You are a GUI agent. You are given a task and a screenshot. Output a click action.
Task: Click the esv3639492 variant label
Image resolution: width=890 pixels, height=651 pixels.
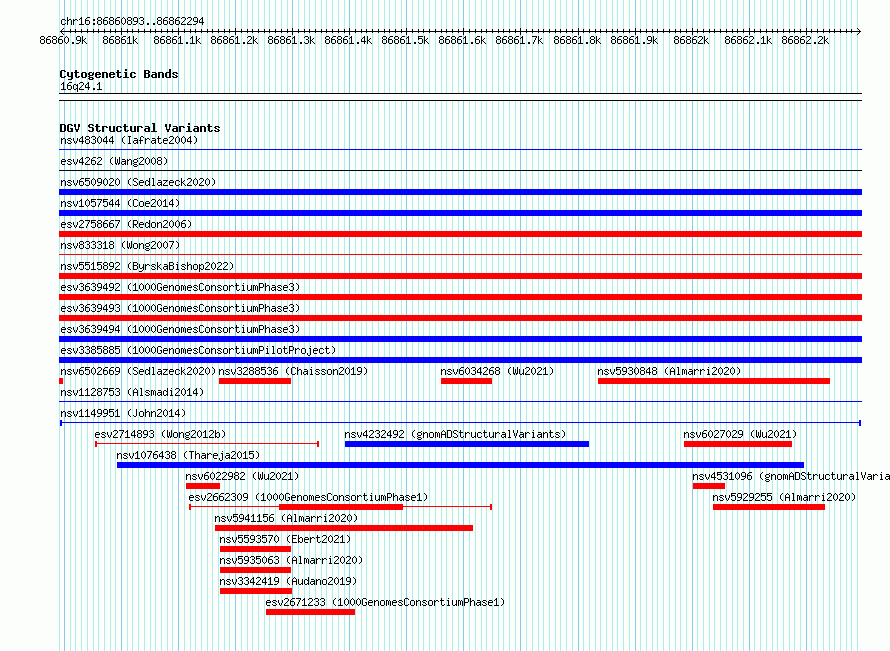tap(180, 287)
